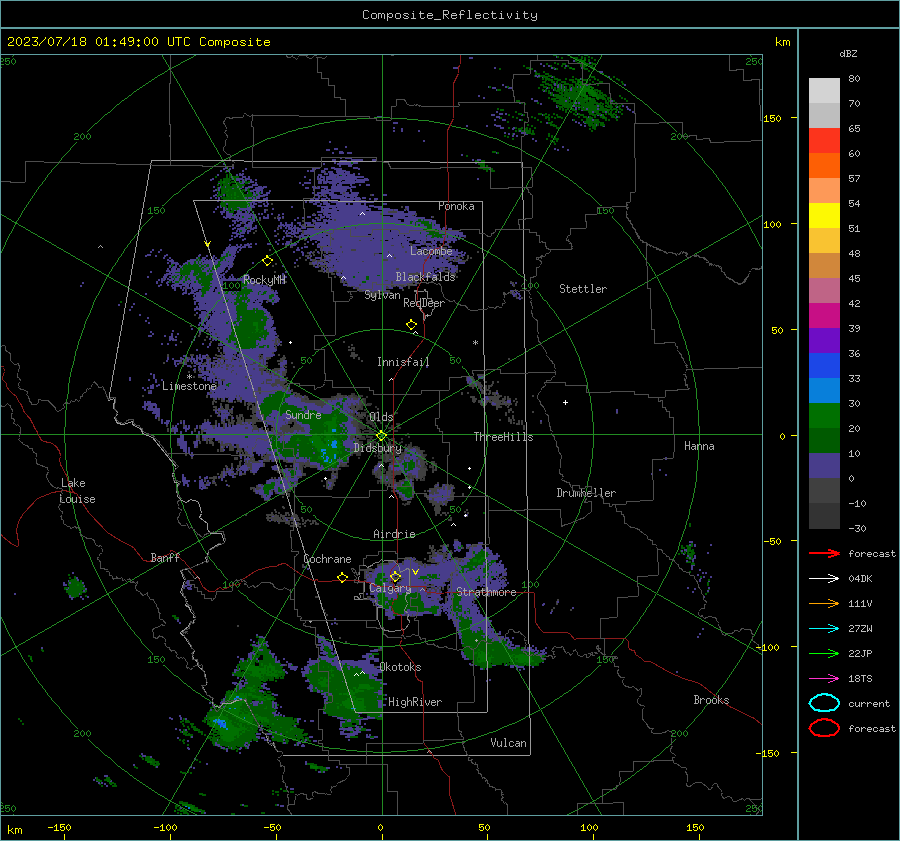Click the Composite_Reflectivity title
Image resolution: width=900 pixels, height=841 pixels.
(x=449, y=15)
